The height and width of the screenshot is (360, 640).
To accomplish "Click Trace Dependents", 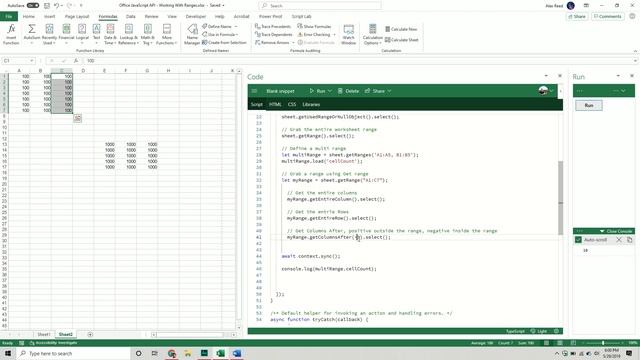I will (x=273, y=35).
